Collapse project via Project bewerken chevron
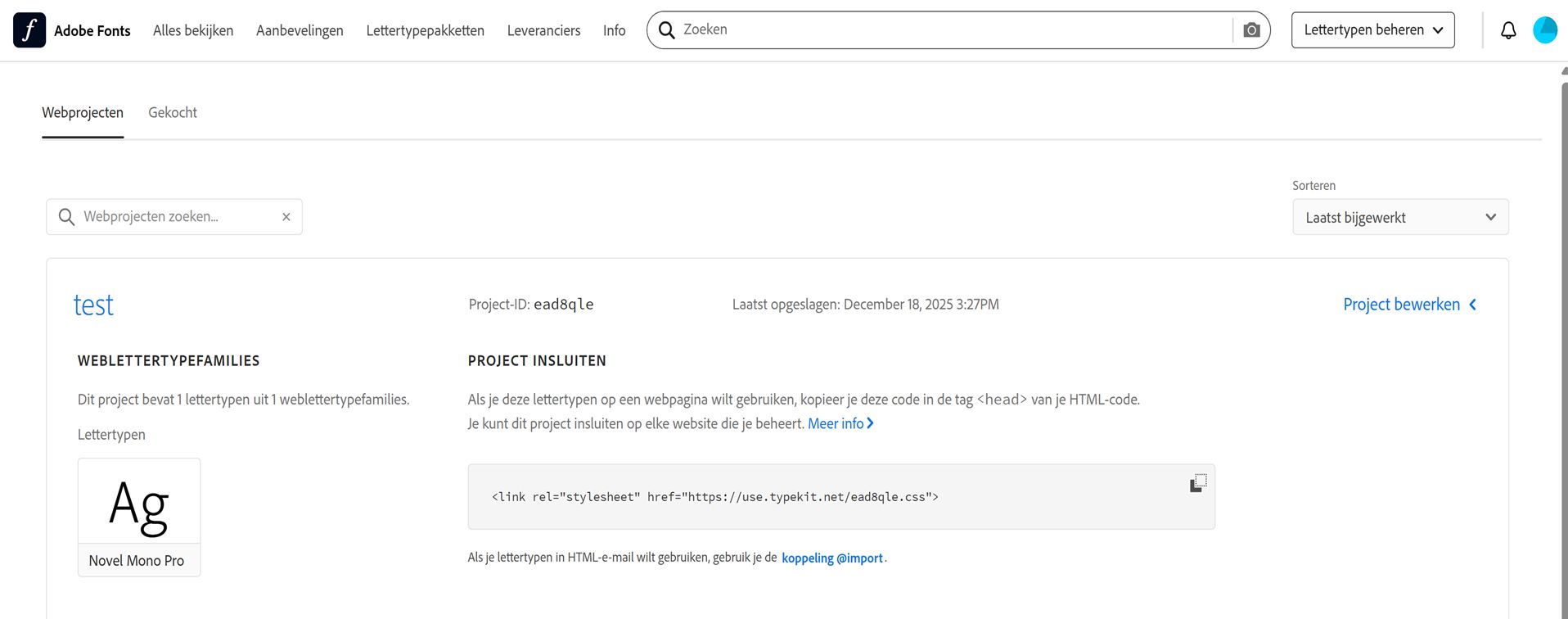This screenshot has height=619, width=1568. [1472, 305]
